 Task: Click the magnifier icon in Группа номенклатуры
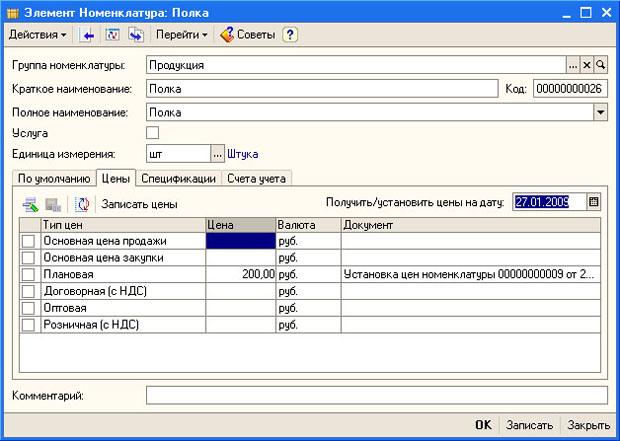601,65
